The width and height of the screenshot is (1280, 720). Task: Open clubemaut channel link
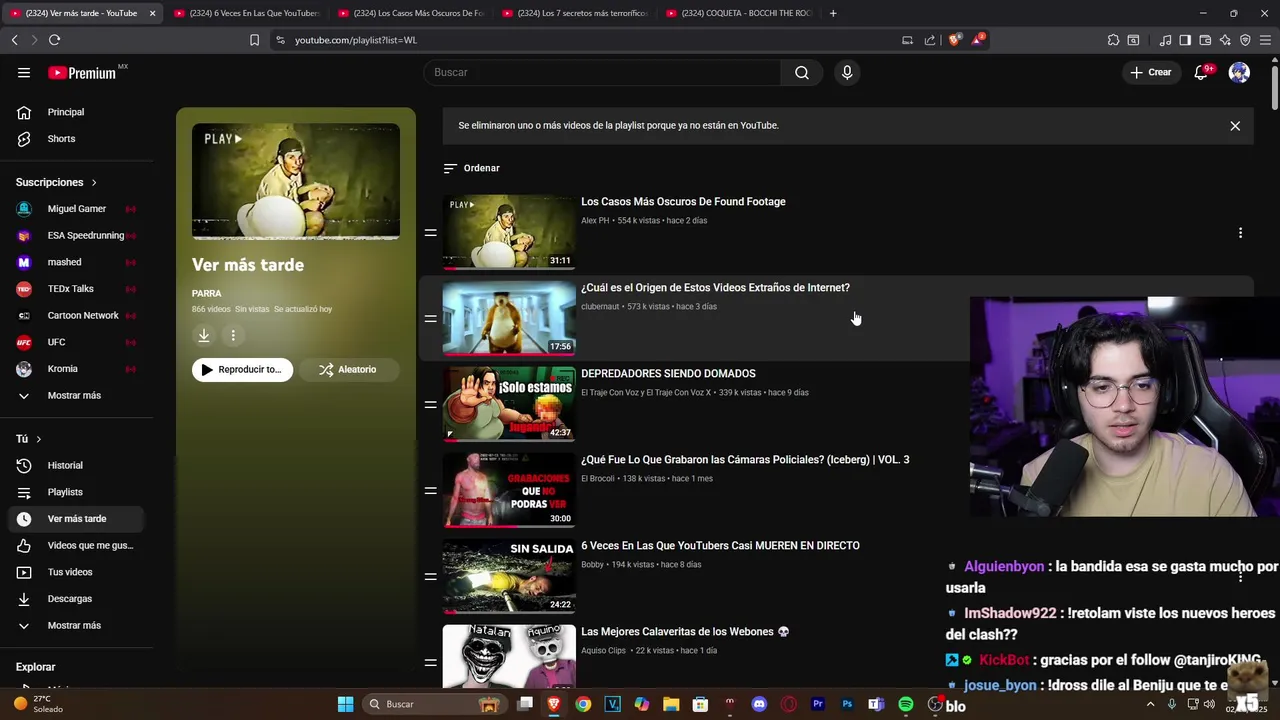(600, 307)
